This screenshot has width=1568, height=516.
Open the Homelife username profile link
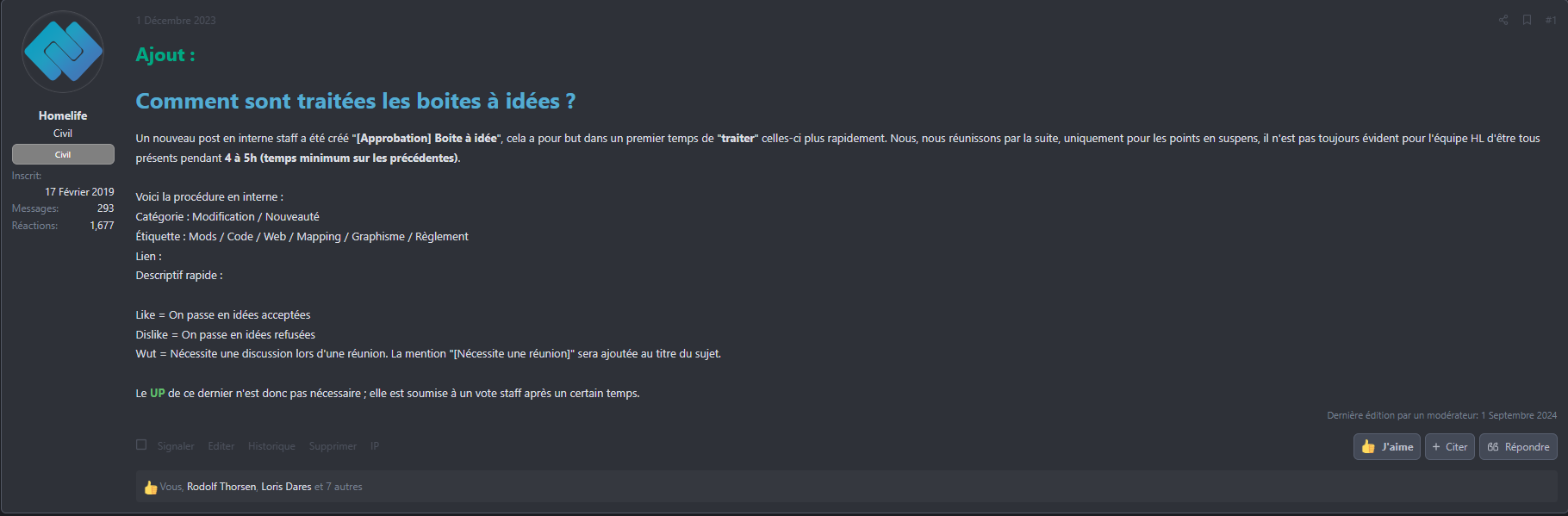click(63, 115)
